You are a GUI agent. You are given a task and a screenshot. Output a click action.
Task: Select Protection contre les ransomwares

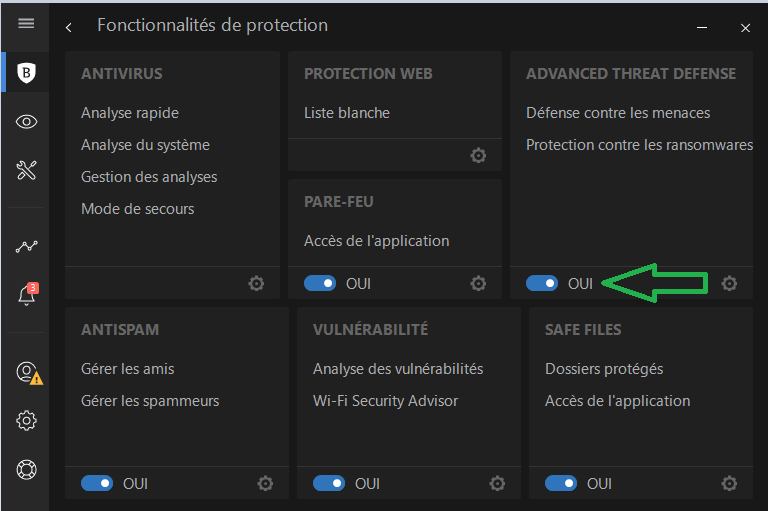coord(639,145)
